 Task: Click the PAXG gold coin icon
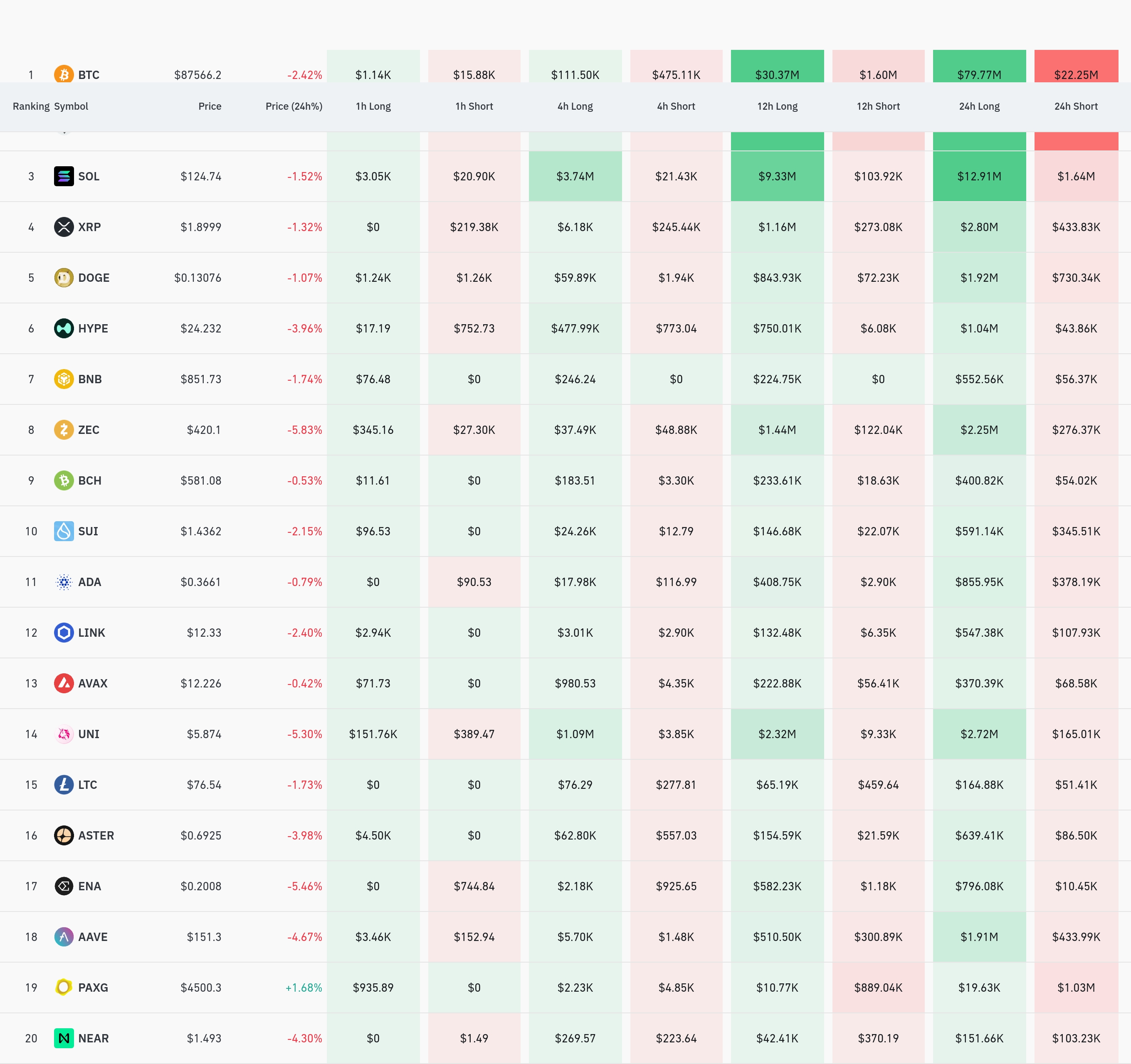click(x=64, y=987)
